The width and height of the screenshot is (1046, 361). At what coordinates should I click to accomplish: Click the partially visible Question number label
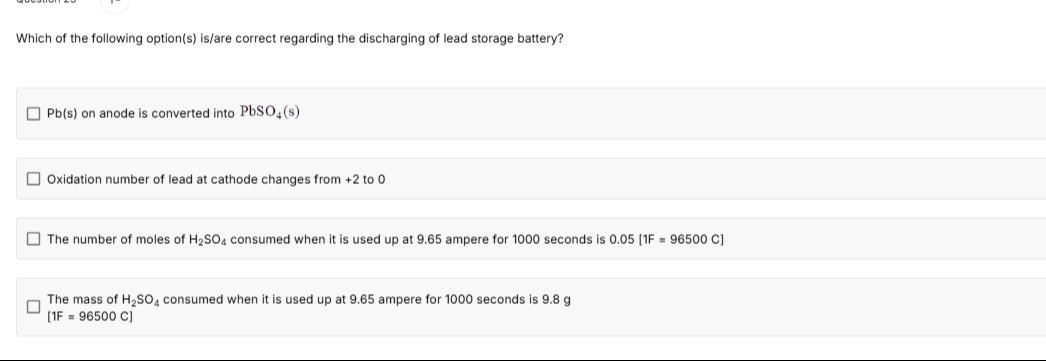pyautogui.click(x=47, y=2)
